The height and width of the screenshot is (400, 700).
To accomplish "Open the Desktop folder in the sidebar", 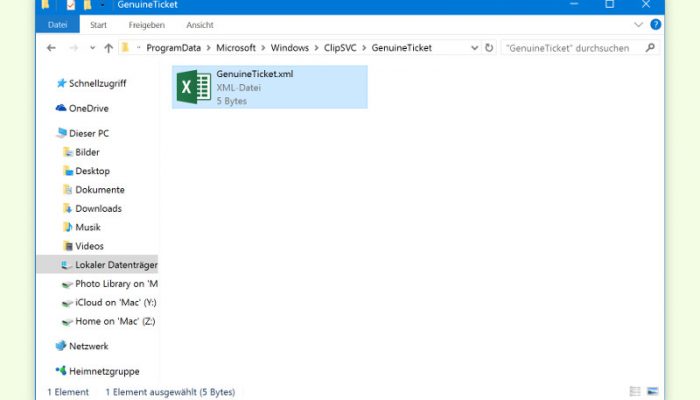I will tap(92, 171).
